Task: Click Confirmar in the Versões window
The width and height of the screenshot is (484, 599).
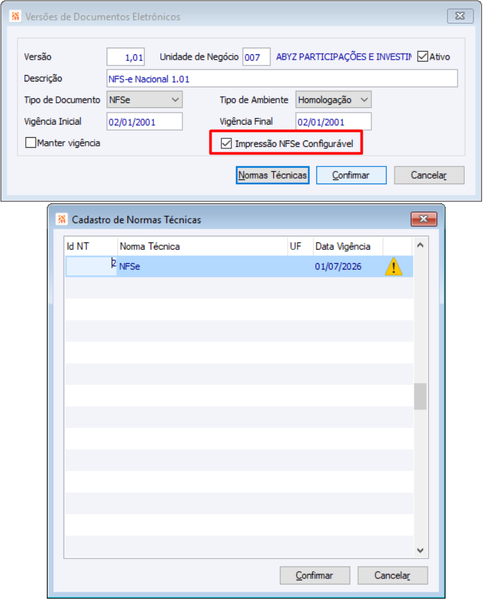Action: [x=351, y=175]
